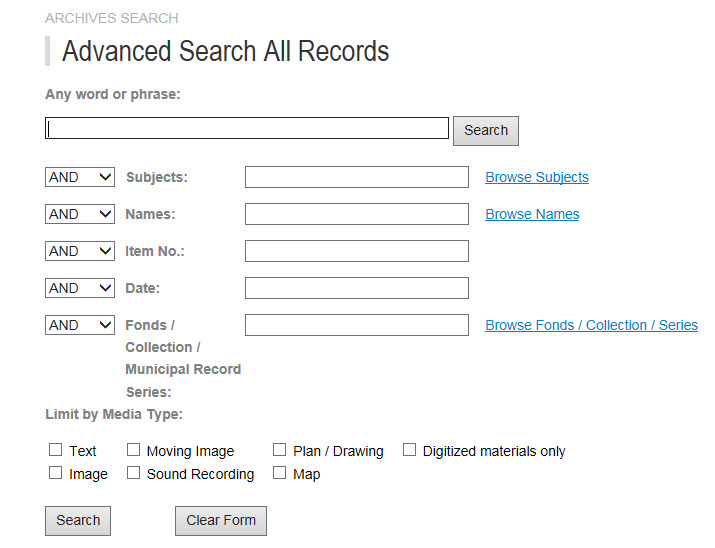Screen dimensions: 715x548
Task: Focus the Fonds / Collection input field
Action: [x=356, y=325]
